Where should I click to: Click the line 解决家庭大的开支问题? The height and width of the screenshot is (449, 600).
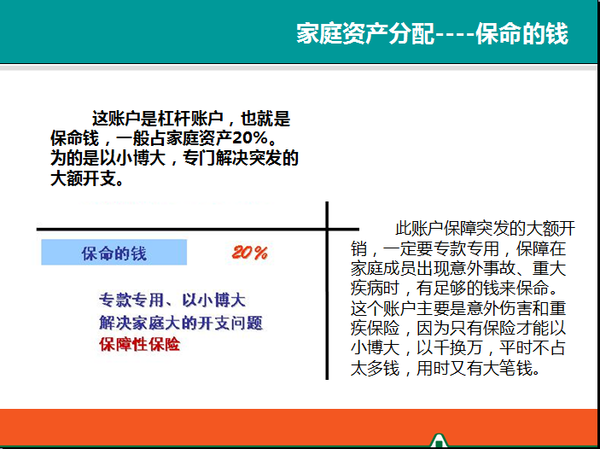tap(181, 323)
